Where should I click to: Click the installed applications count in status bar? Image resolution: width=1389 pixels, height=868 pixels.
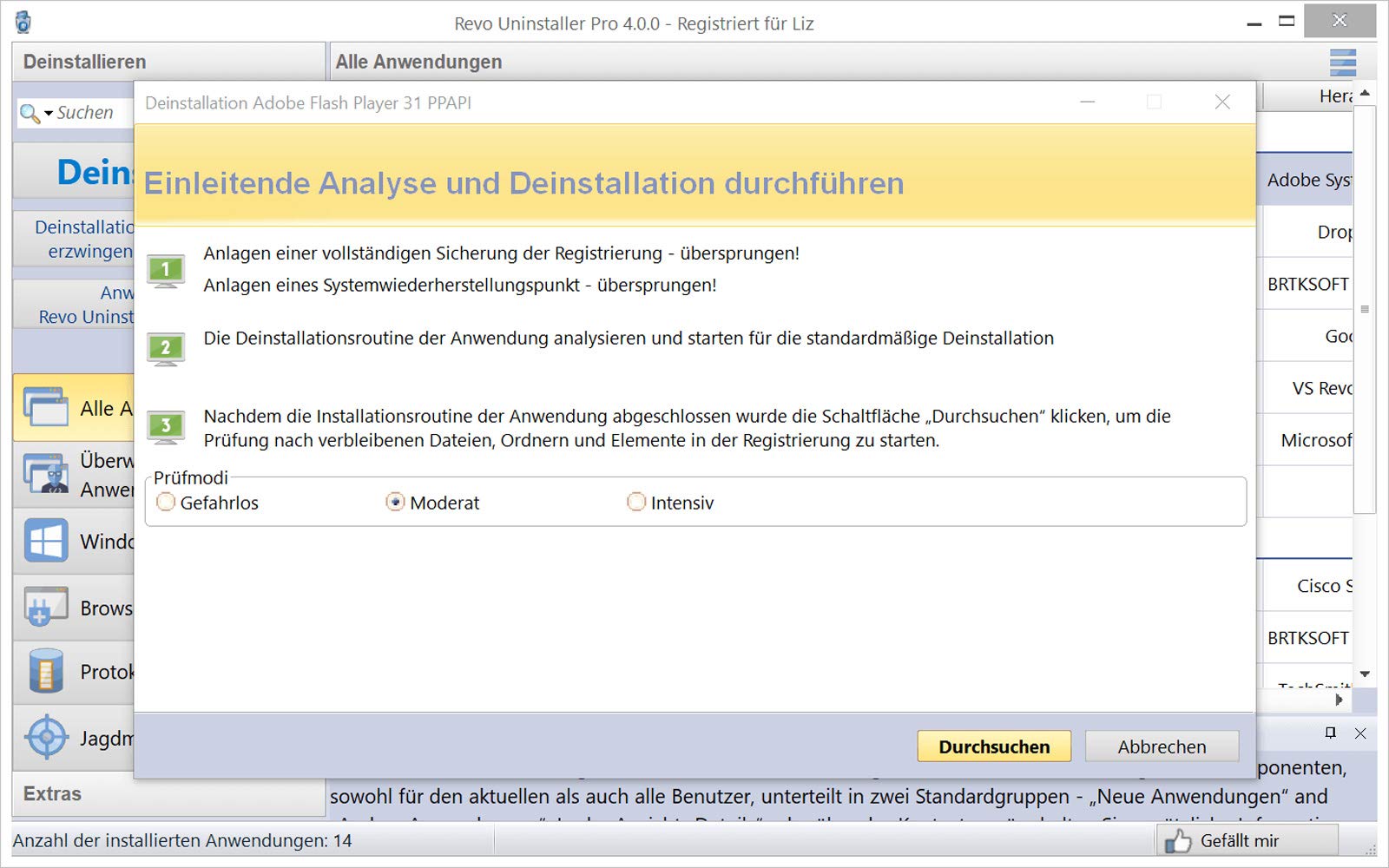tap(182, 840)
